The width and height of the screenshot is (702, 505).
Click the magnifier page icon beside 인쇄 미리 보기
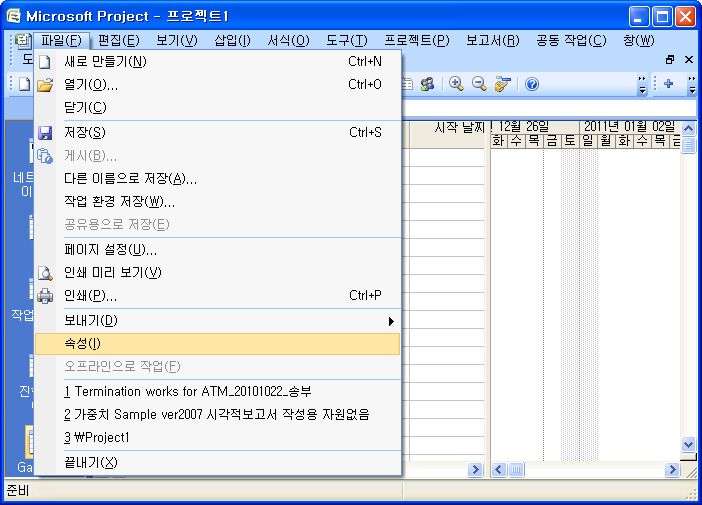point(45,273)
